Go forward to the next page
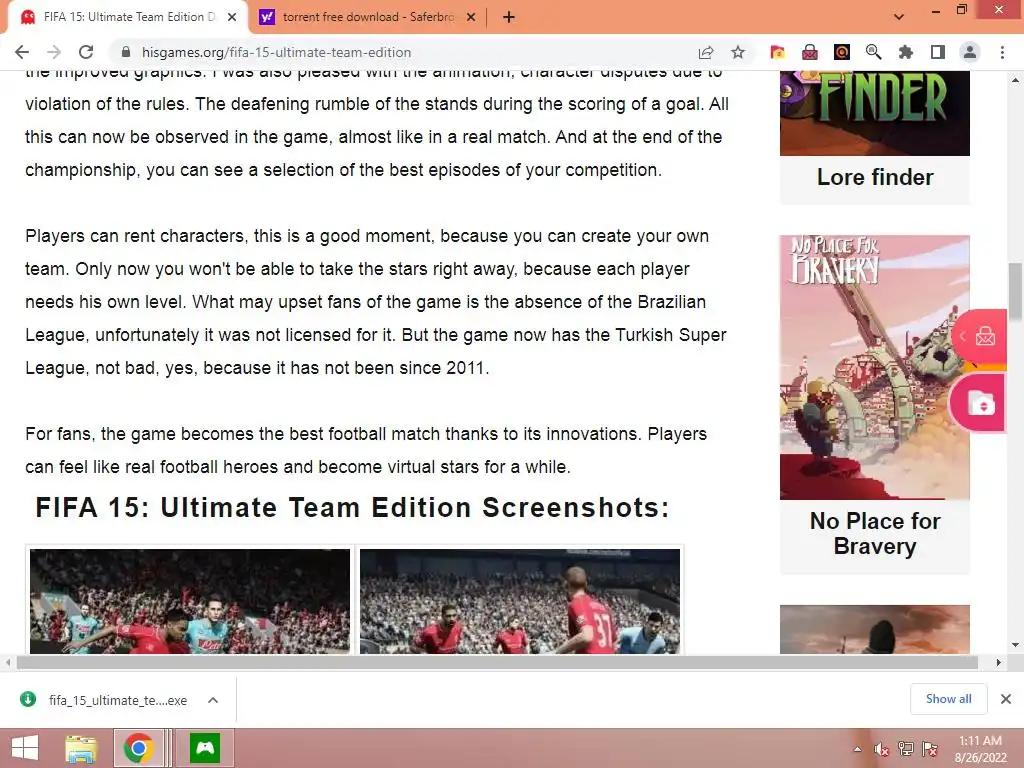 click(54, 52)
